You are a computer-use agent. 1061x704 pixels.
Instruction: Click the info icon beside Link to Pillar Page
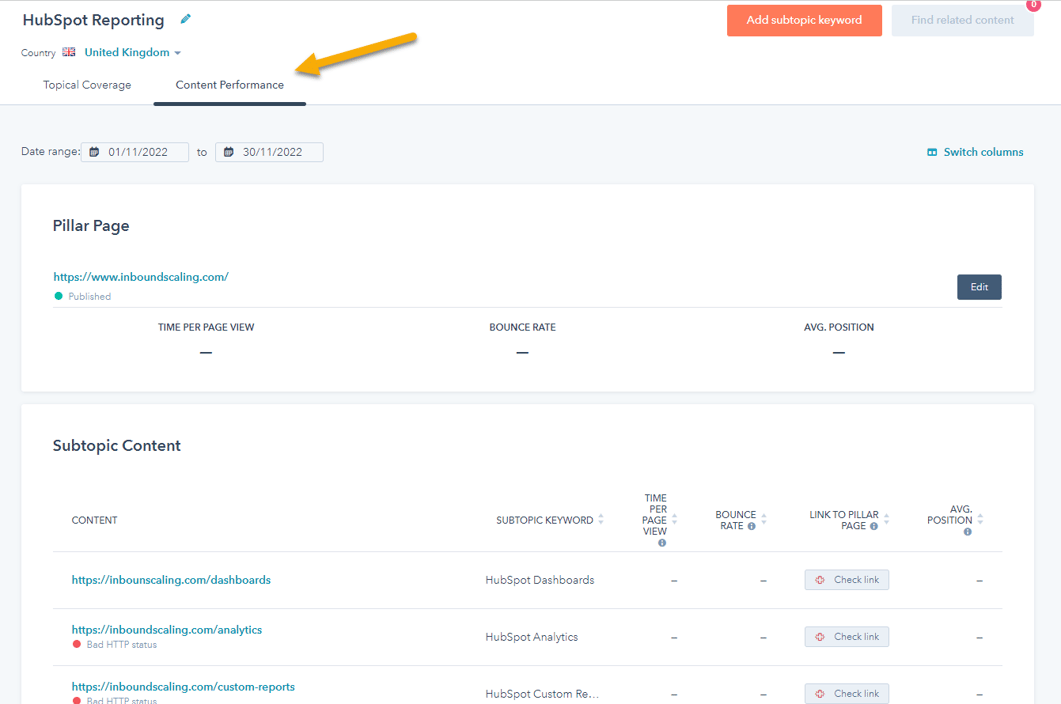pos(873,526)
